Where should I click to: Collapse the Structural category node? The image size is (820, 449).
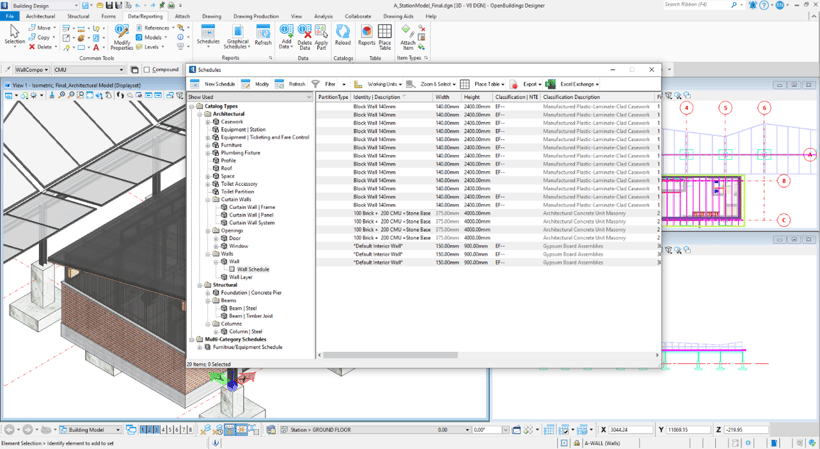200,285
